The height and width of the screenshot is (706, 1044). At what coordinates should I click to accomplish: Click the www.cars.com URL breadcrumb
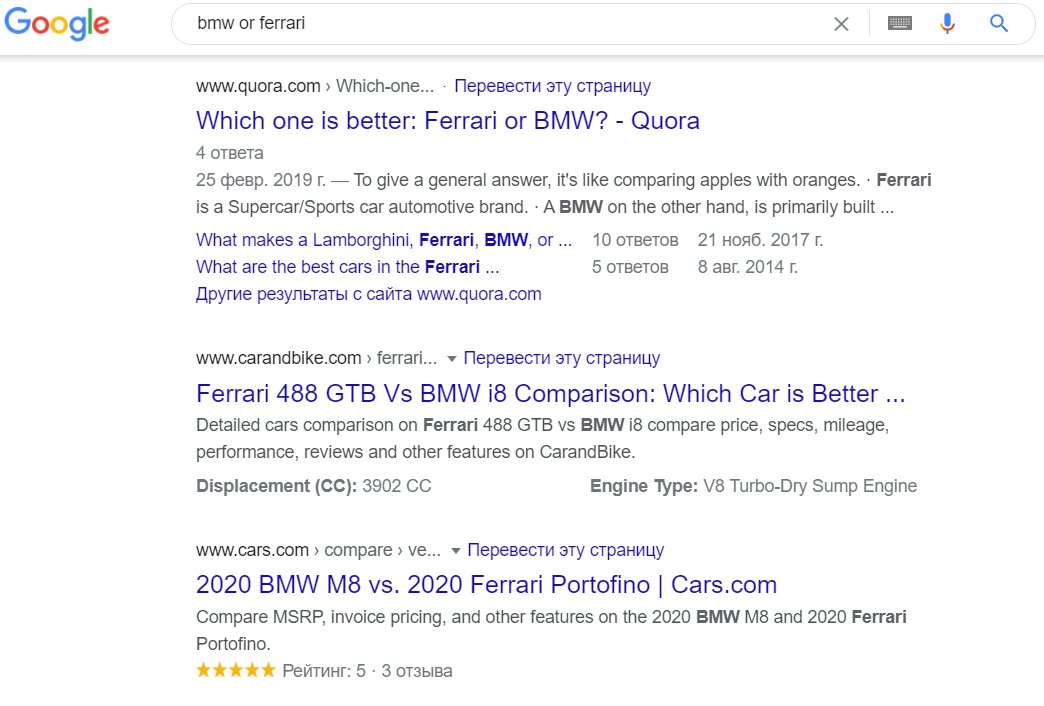click(318, 550)
